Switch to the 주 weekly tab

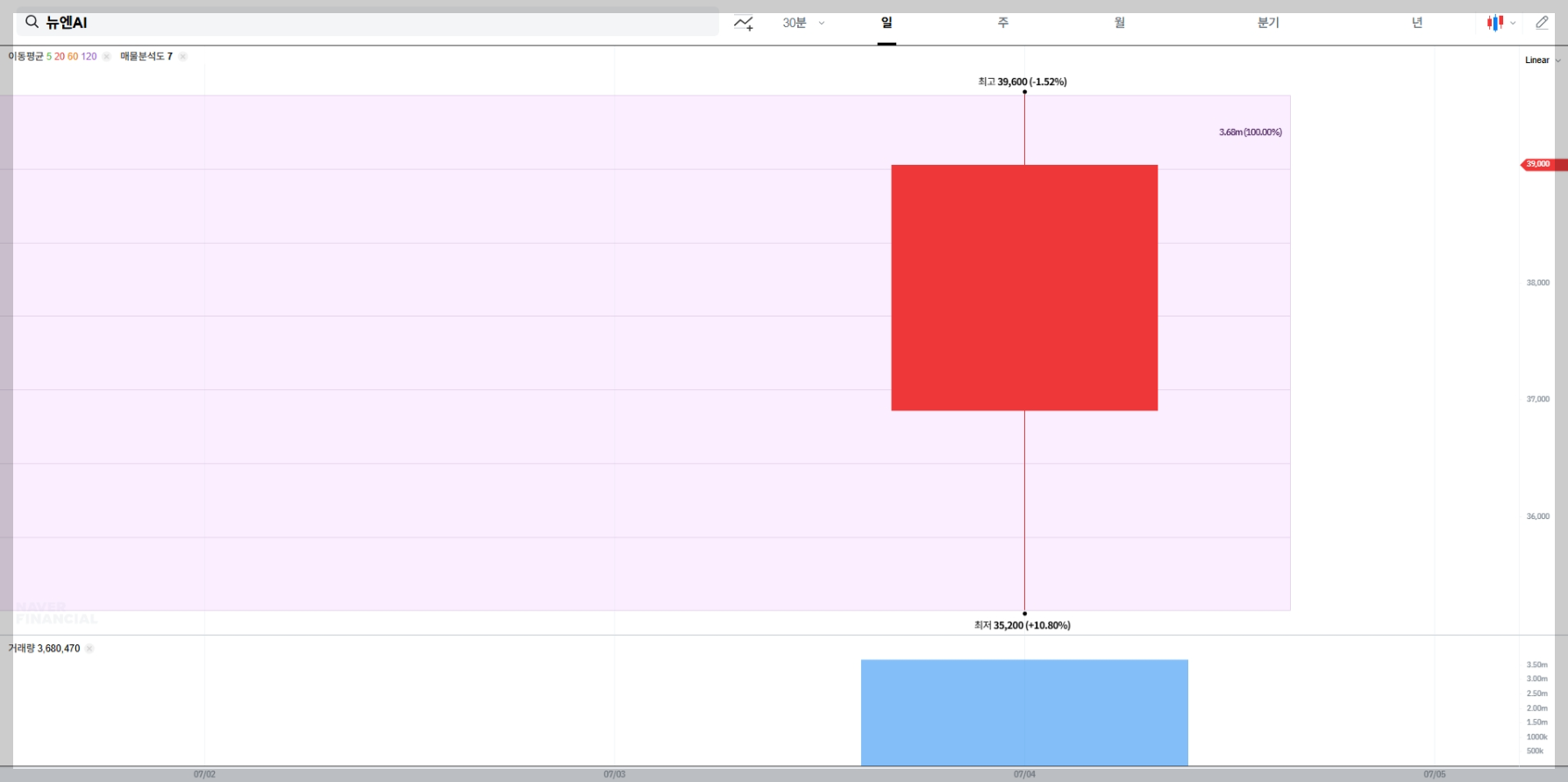[x=1003, y=23]
